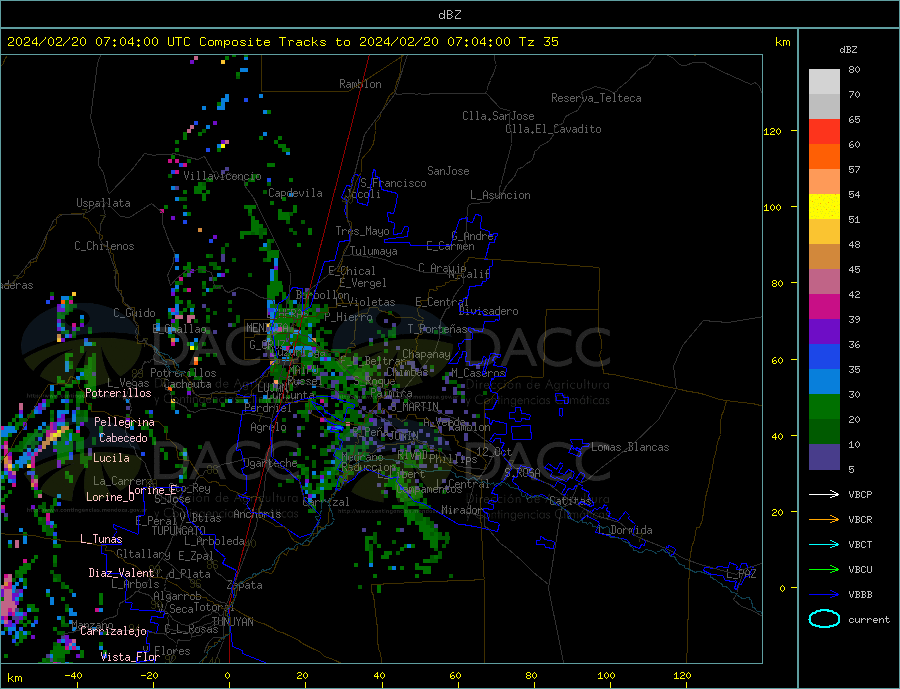The width and height of the screenshot is (900, 689).
Task: Click the S.ROSA map label
Action: pos(522,473)
